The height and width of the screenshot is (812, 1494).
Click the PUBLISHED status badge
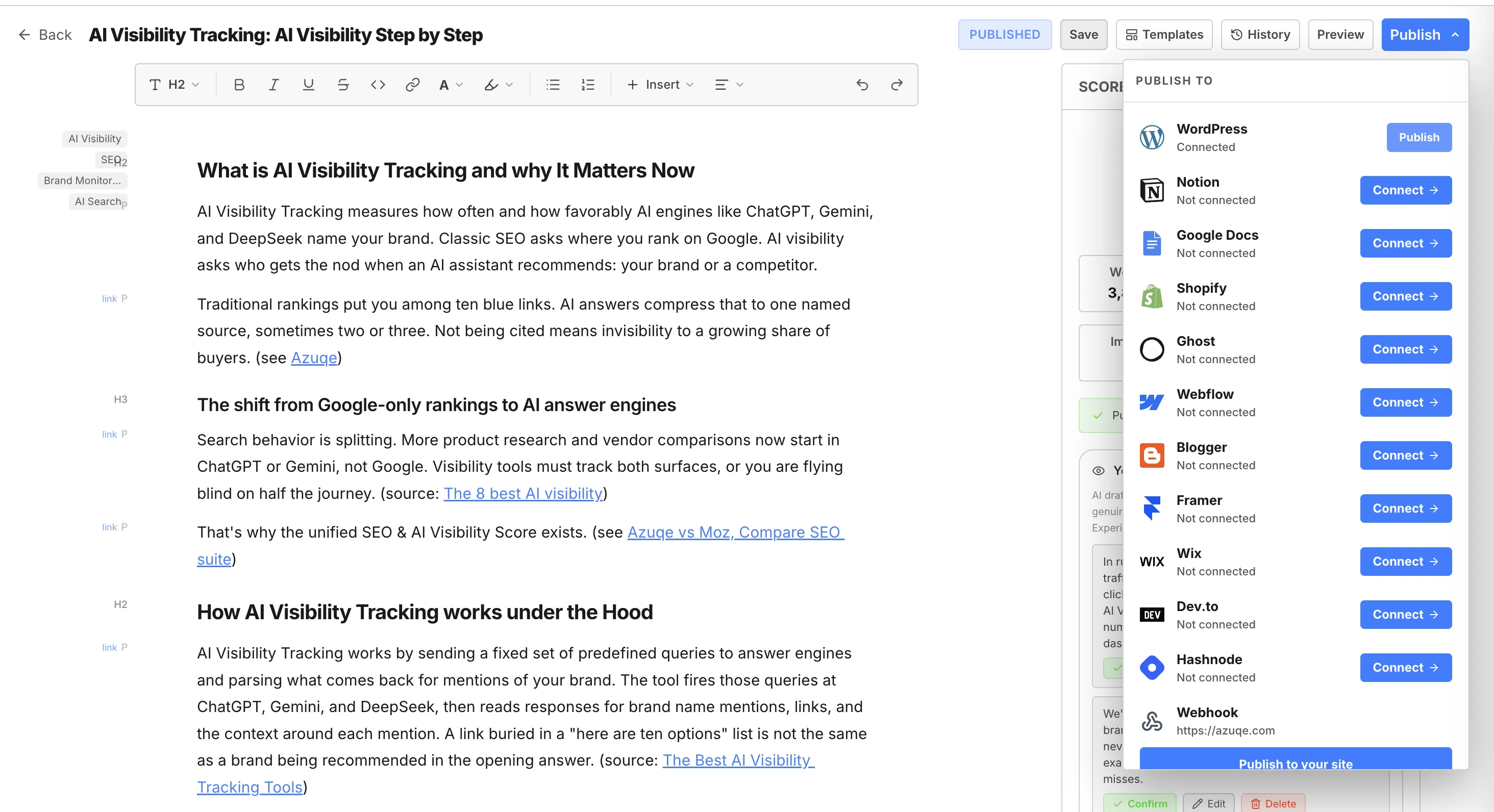click(x=1005, y=35)
